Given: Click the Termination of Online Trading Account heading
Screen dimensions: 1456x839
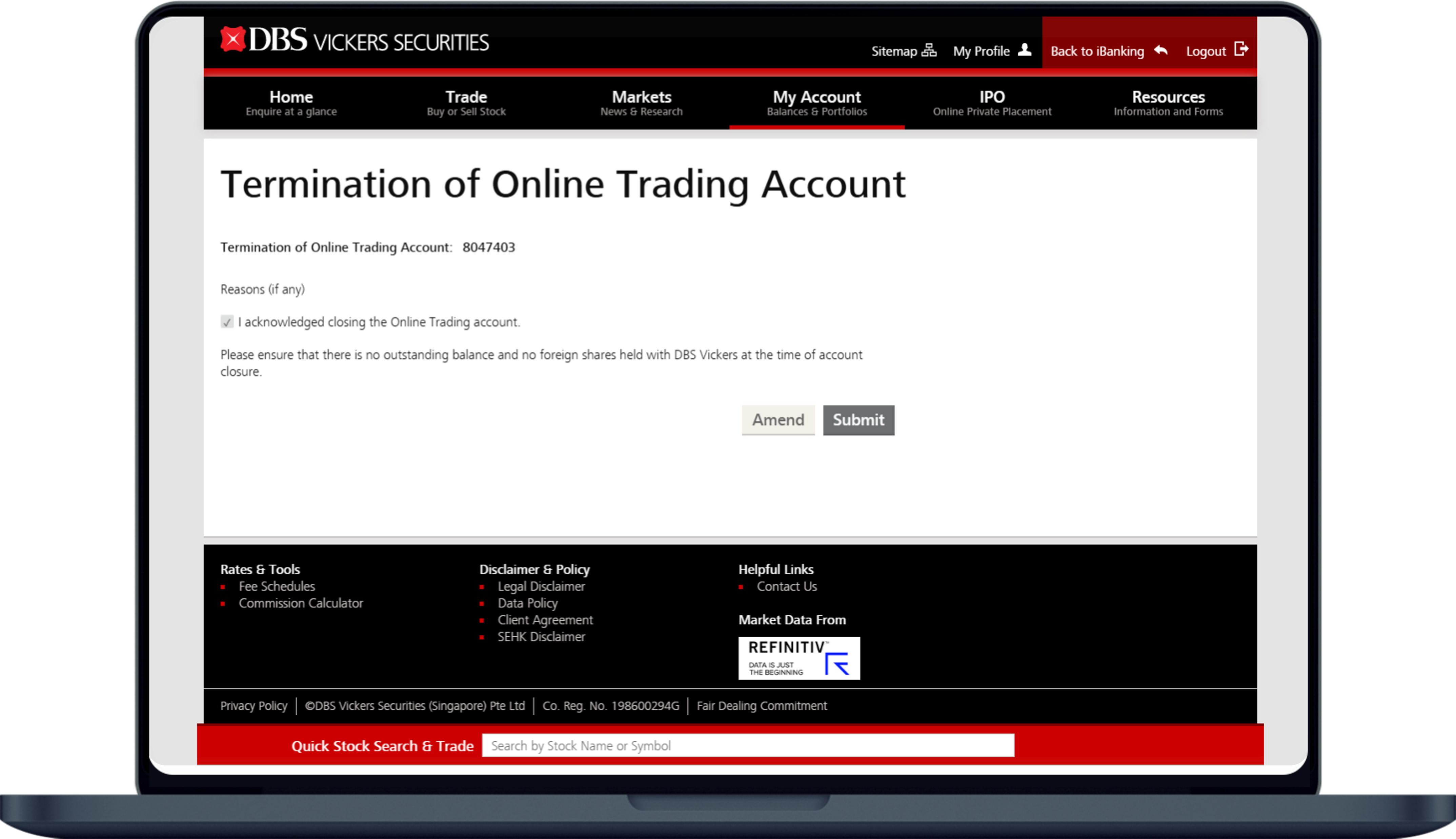Looking at the screenshot, I should (563, 184).
